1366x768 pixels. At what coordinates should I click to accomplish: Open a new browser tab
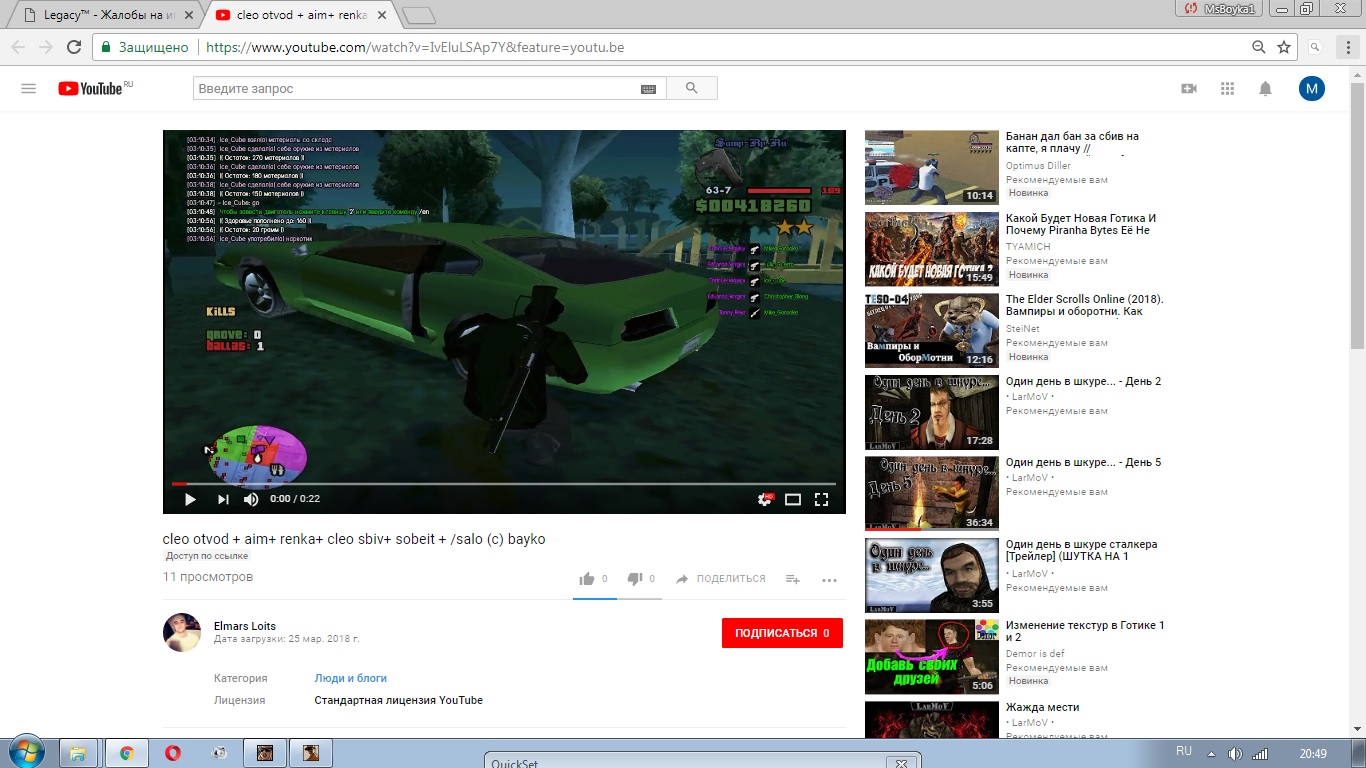(x=418, y=15)
